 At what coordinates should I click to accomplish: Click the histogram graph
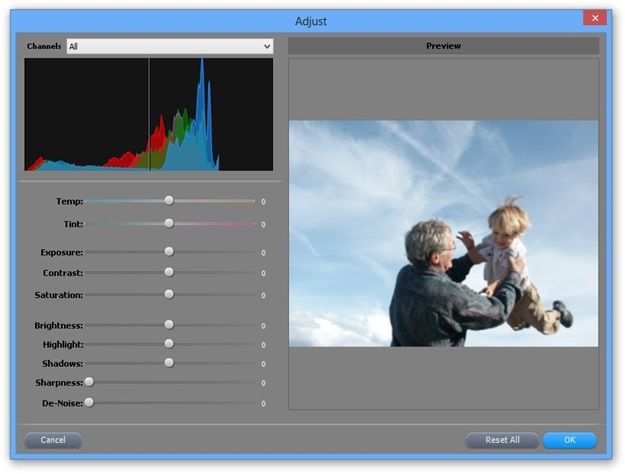[149, 115]
